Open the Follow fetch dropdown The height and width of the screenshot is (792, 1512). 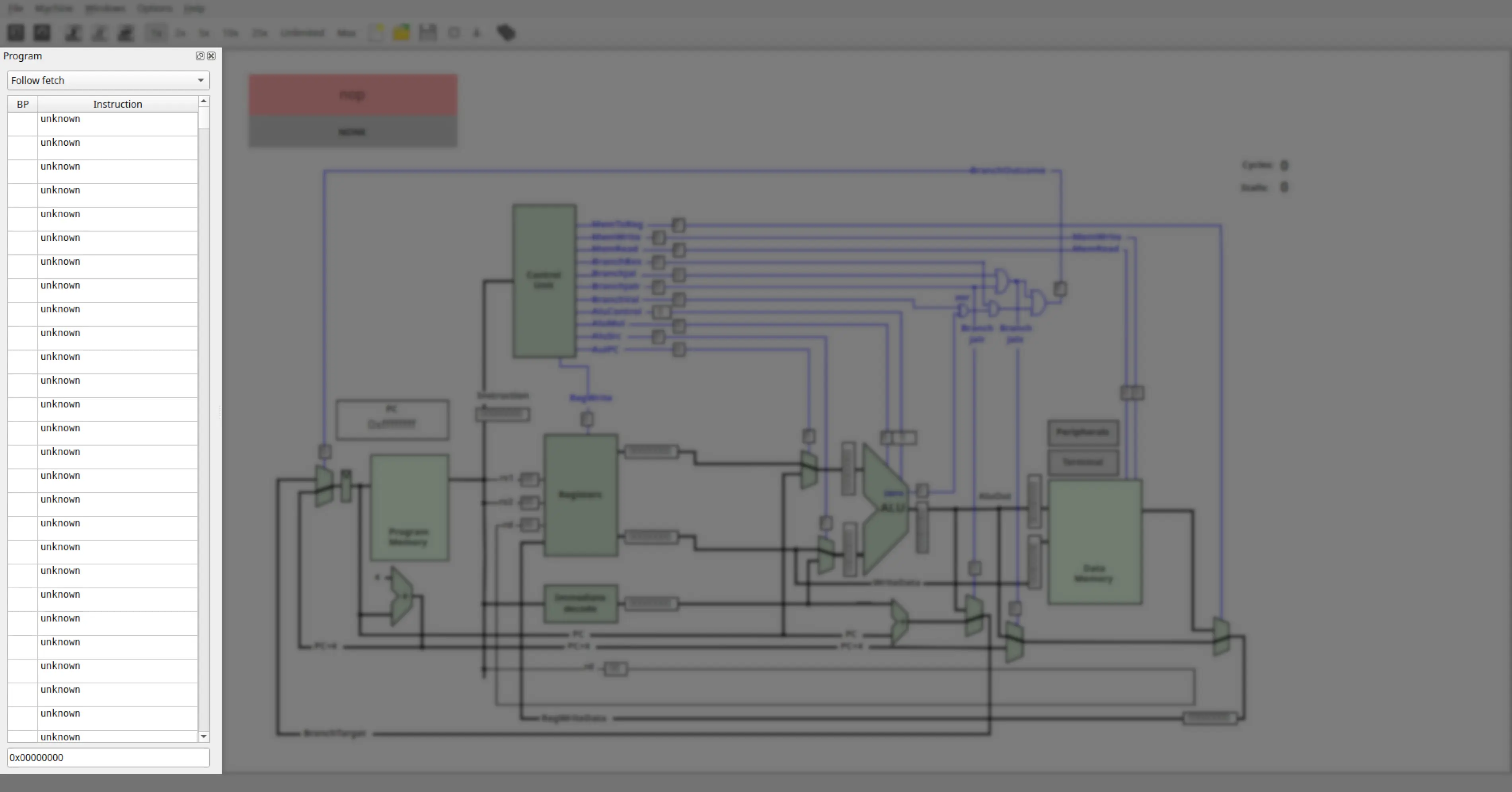click(x=108, y=80)
